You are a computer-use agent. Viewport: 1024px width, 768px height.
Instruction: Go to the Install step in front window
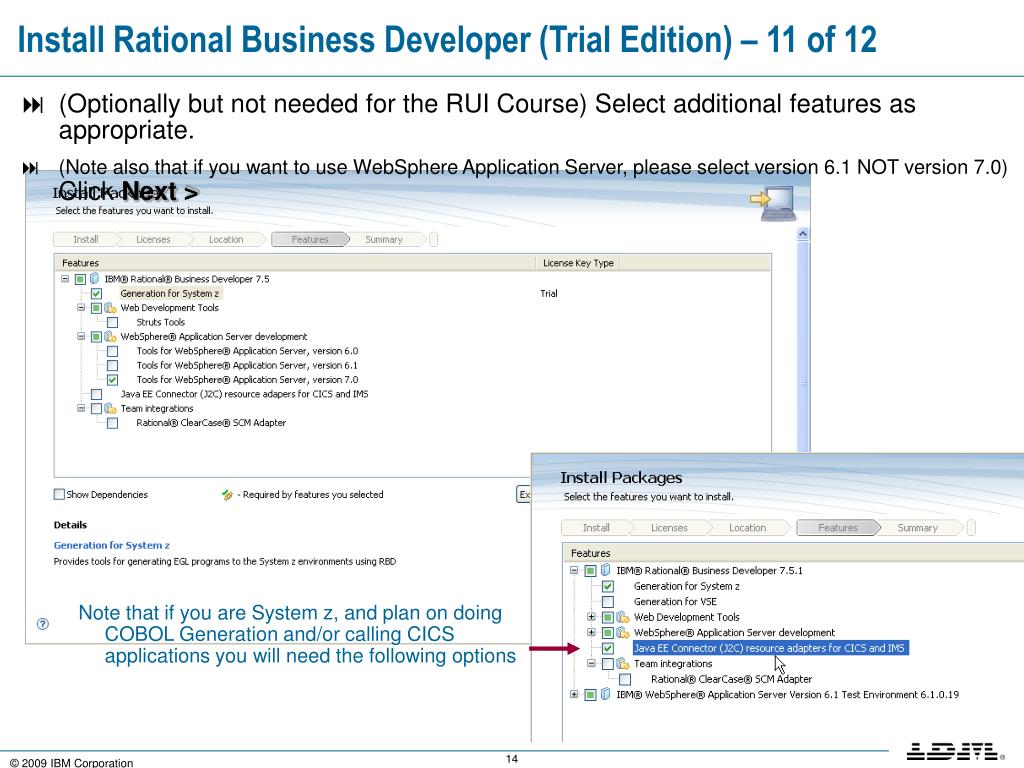[x=596, y=528]
